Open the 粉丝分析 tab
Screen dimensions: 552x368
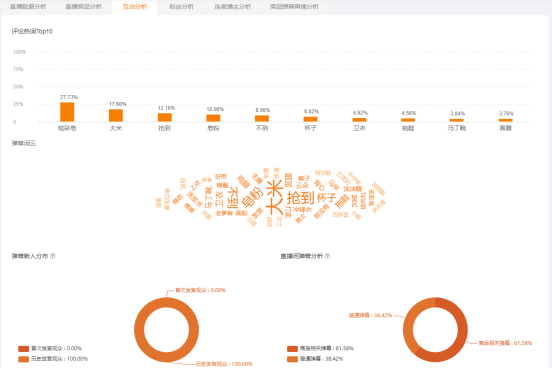182,7
